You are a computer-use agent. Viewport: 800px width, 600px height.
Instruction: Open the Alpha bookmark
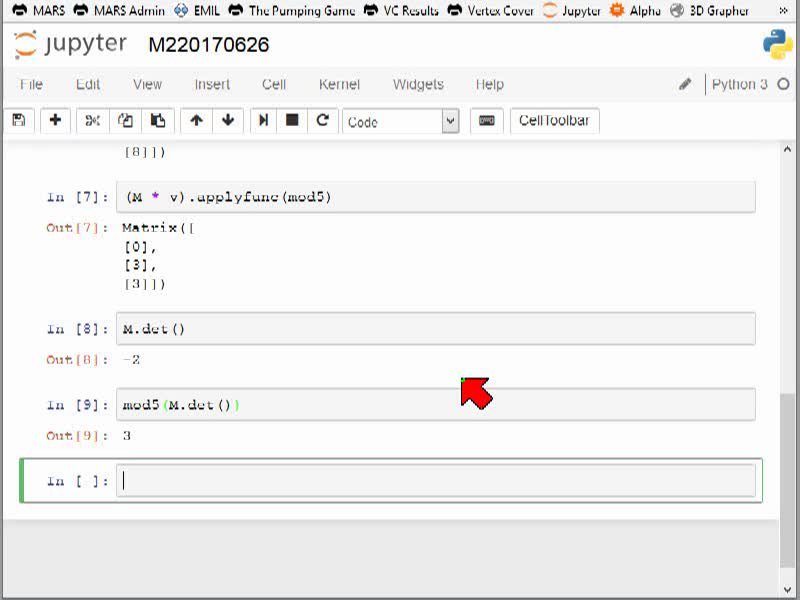tap(635, 10)
